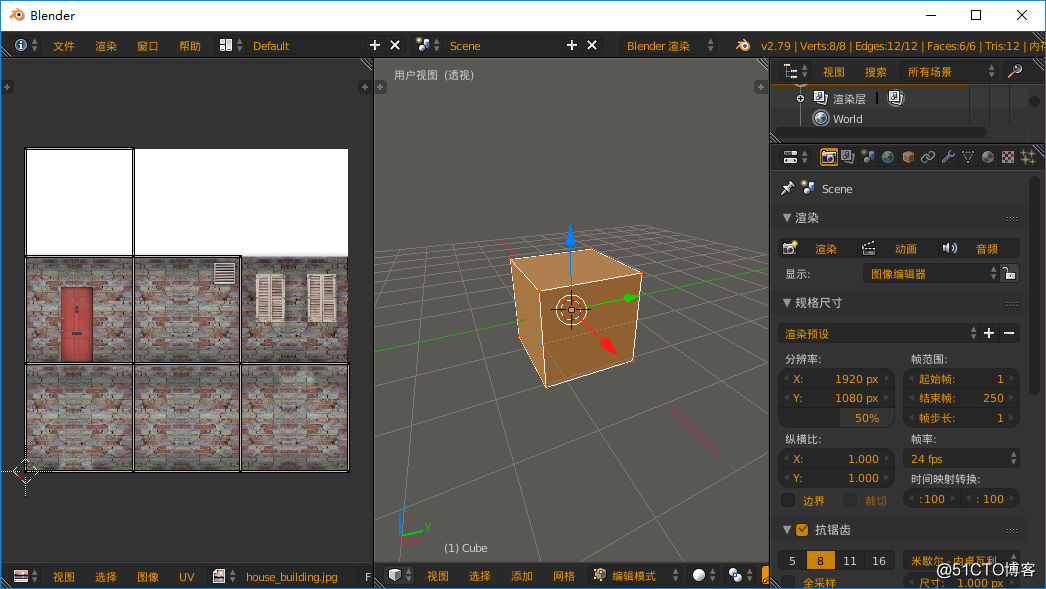Open viewport shading sphere dropdown
Image resolution: width=1046 pixels, height=589 pixels.
click(x=702, y=575)
